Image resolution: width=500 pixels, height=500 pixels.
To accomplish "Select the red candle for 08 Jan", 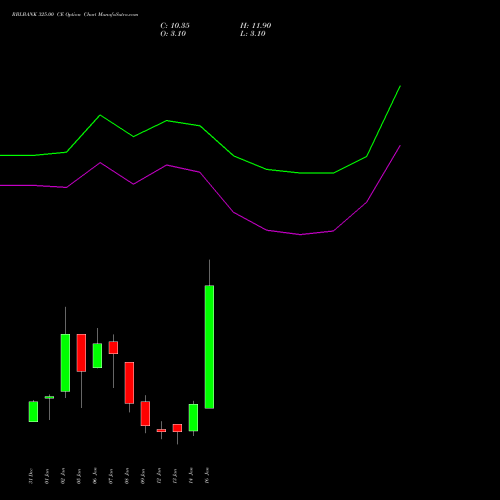I will tap(129, 383).
